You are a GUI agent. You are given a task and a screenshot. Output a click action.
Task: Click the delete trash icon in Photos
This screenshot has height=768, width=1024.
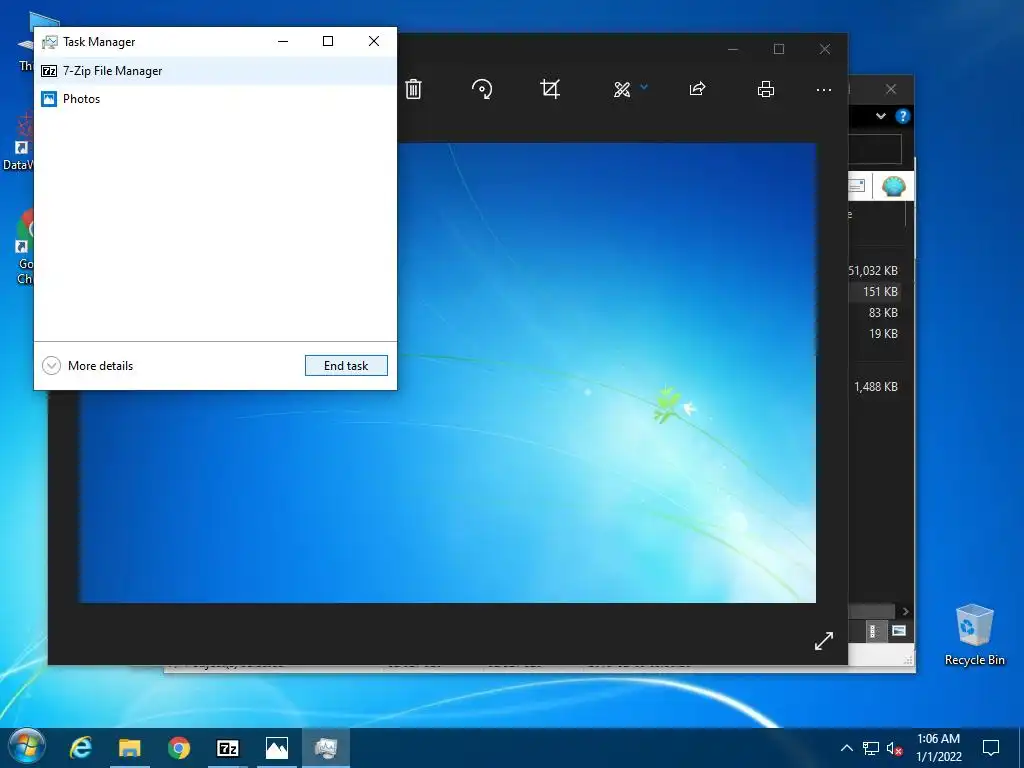pyautogui.click(x=413, y=89)
